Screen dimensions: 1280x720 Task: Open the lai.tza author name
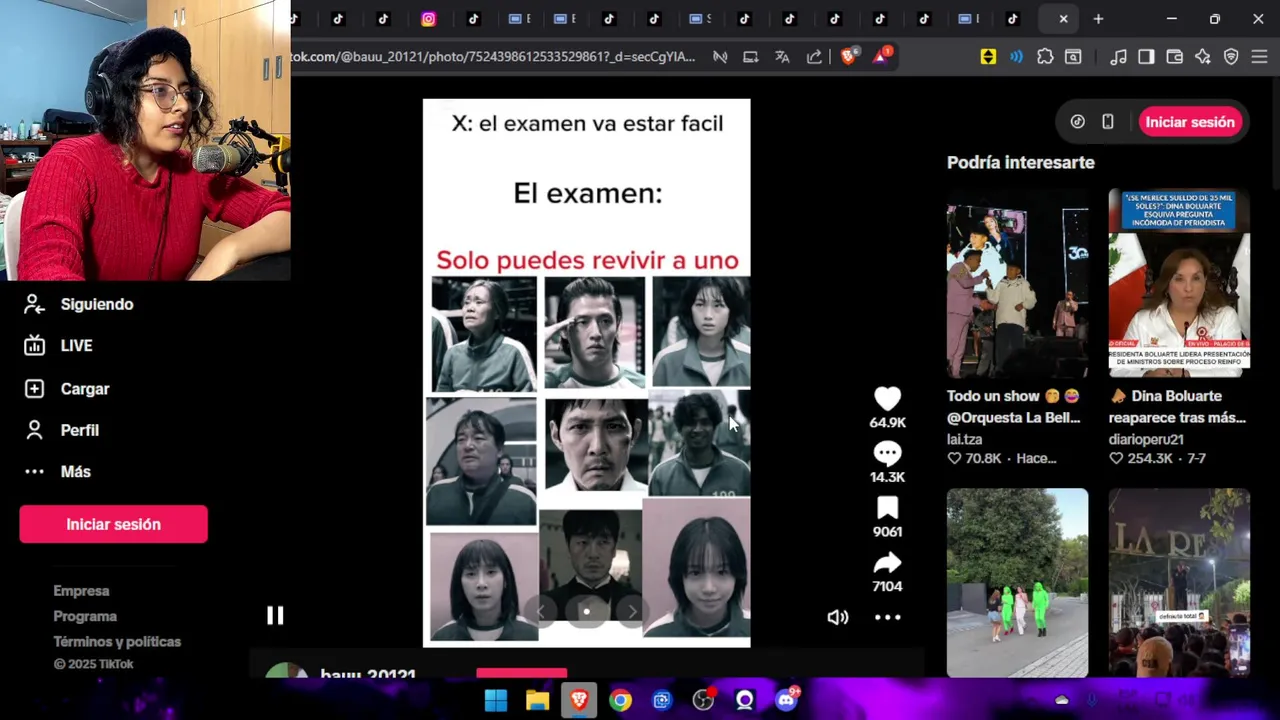coord(964,439)
